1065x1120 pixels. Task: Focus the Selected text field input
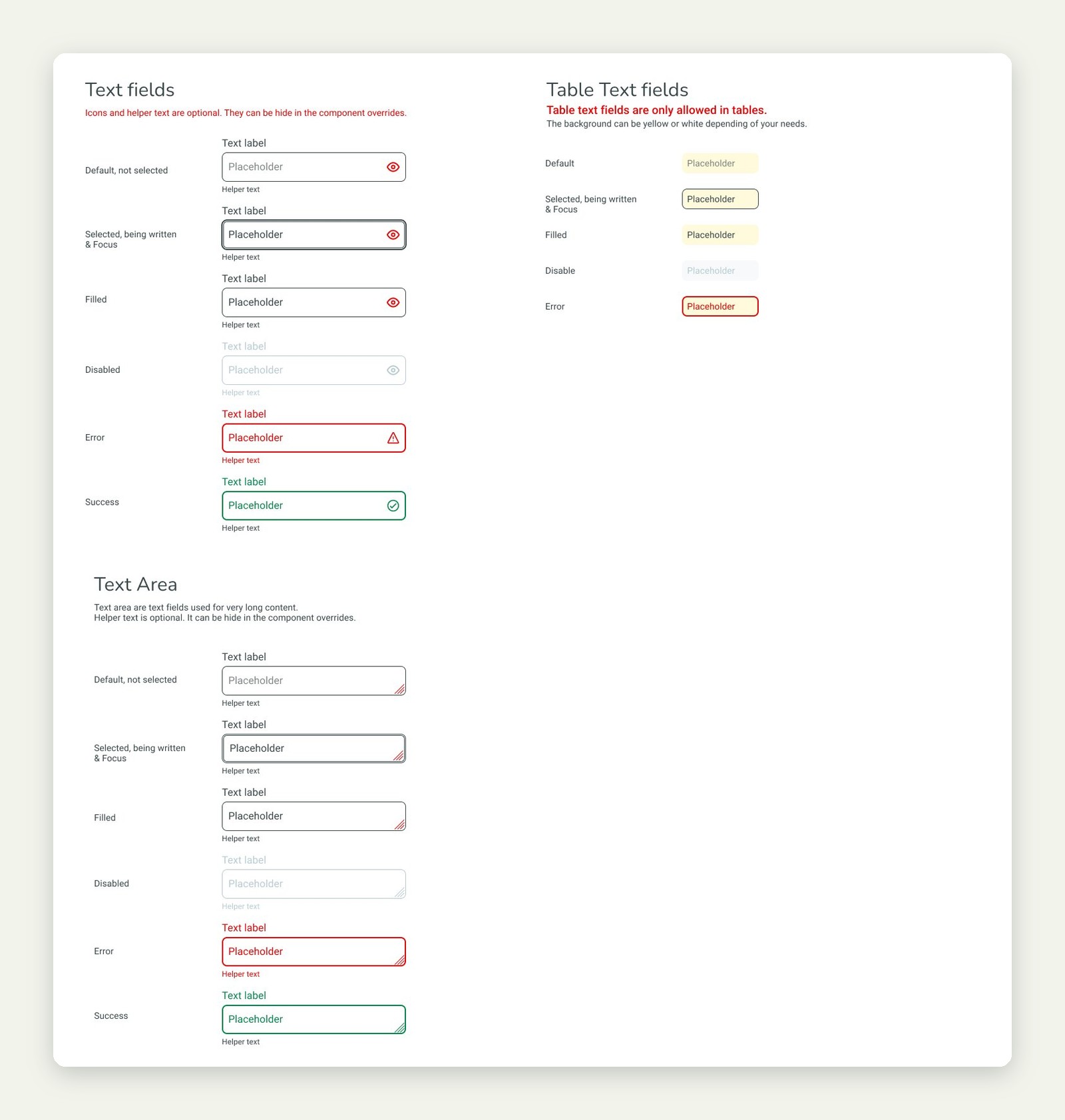pos(314,235)
